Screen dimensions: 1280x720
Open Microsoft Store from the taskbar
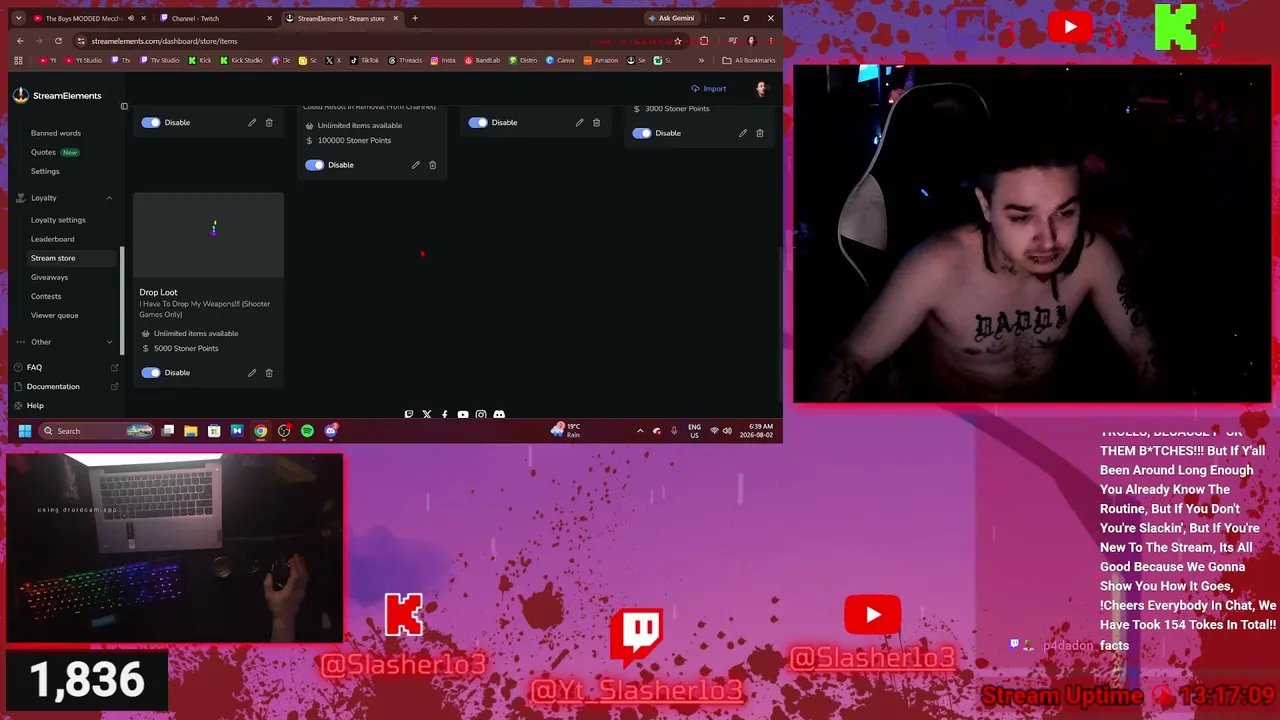[214, 431]
